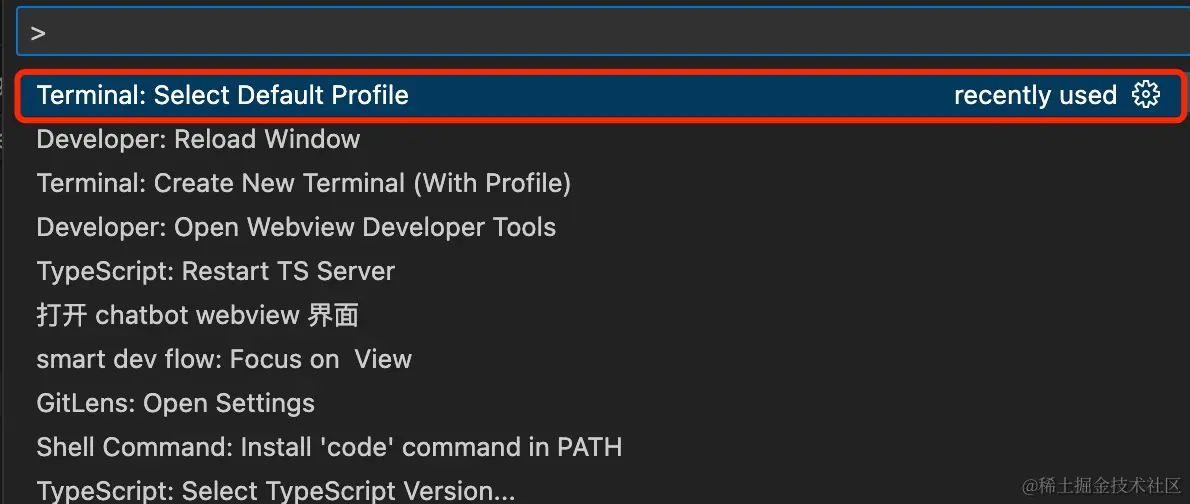Create a new terminal with profile
The image size is (1190, 504).
tap(303, 183)
